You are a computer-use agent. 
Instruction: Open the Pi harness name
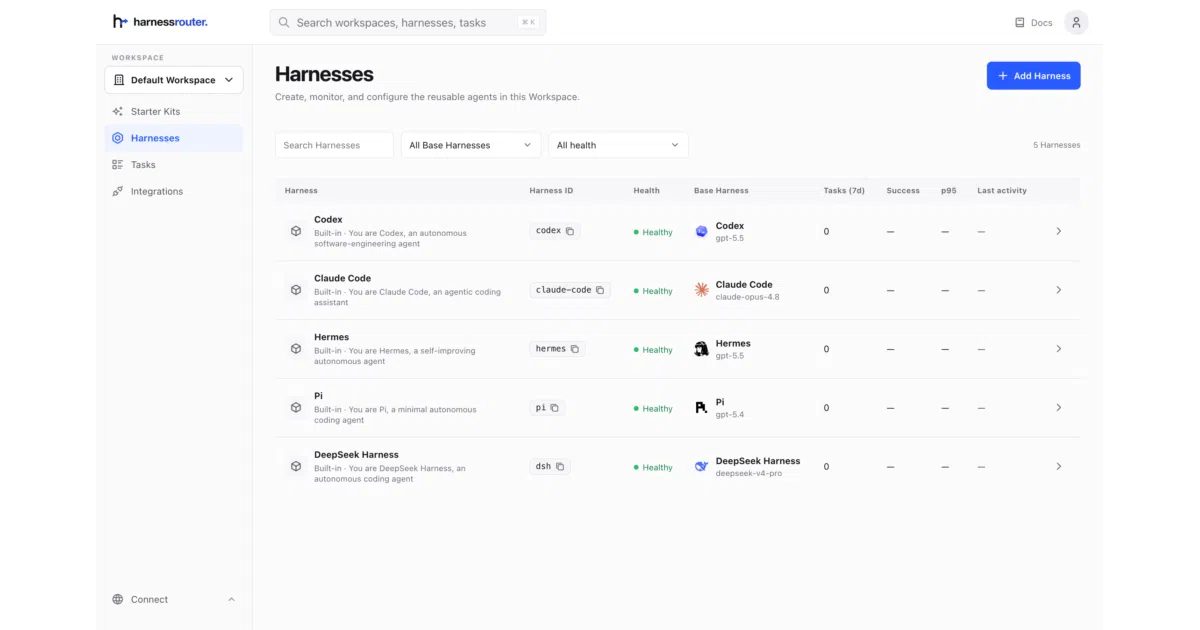(x=318, y=396)
